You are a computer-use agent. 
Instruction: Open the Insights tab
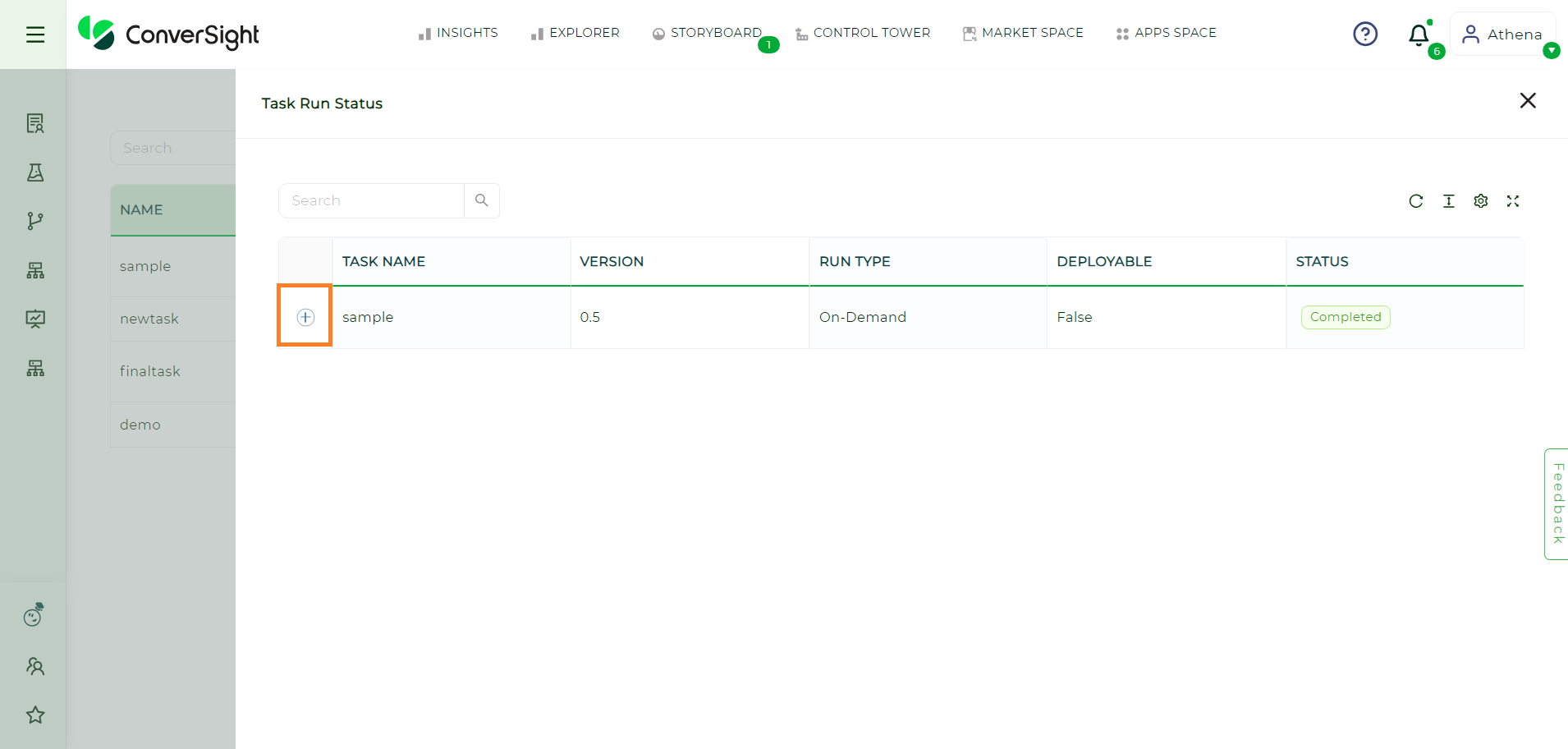[458, 33]
